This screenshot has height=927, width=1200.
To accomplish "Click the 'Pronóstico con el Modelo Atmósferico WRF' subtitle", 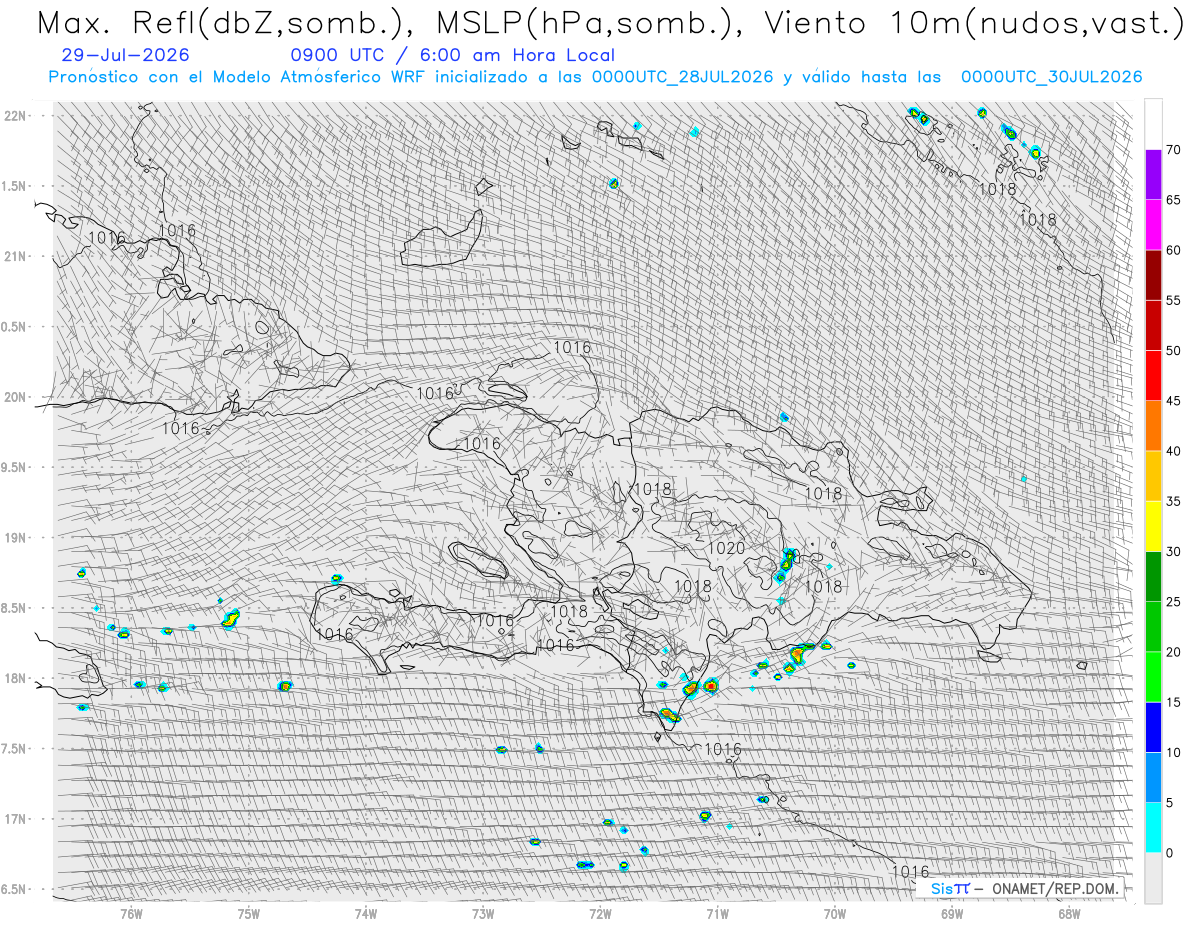I will click(595, 77).
